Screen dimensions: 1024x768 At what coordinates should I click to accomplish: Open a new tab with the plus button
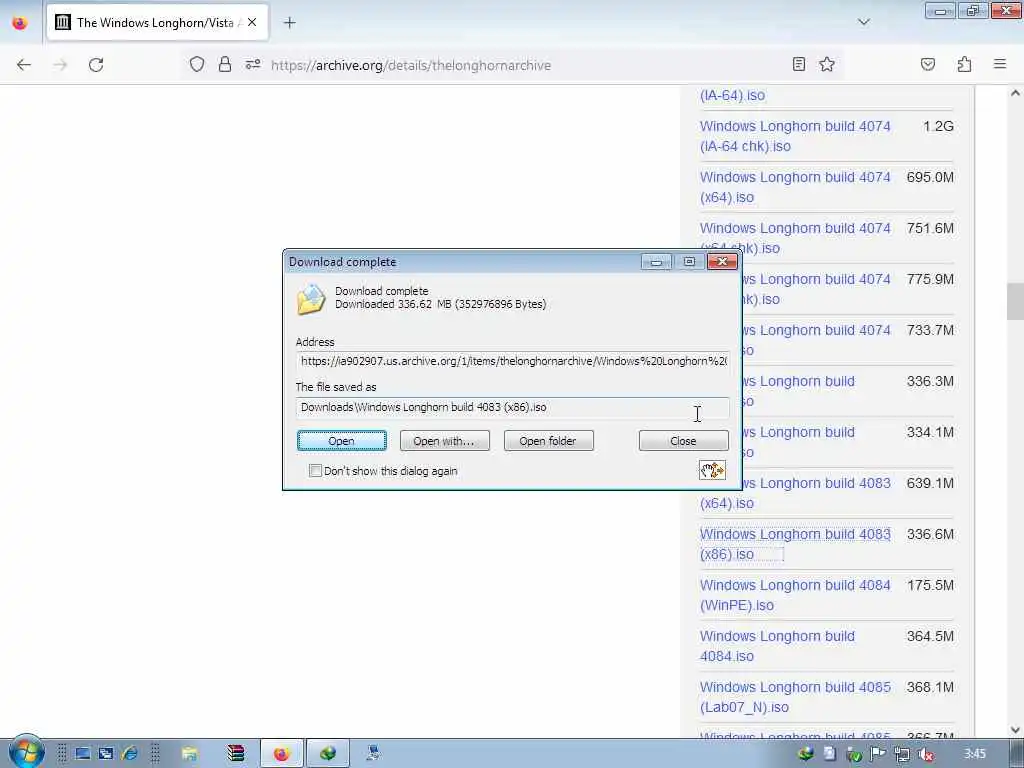[289, 23]
